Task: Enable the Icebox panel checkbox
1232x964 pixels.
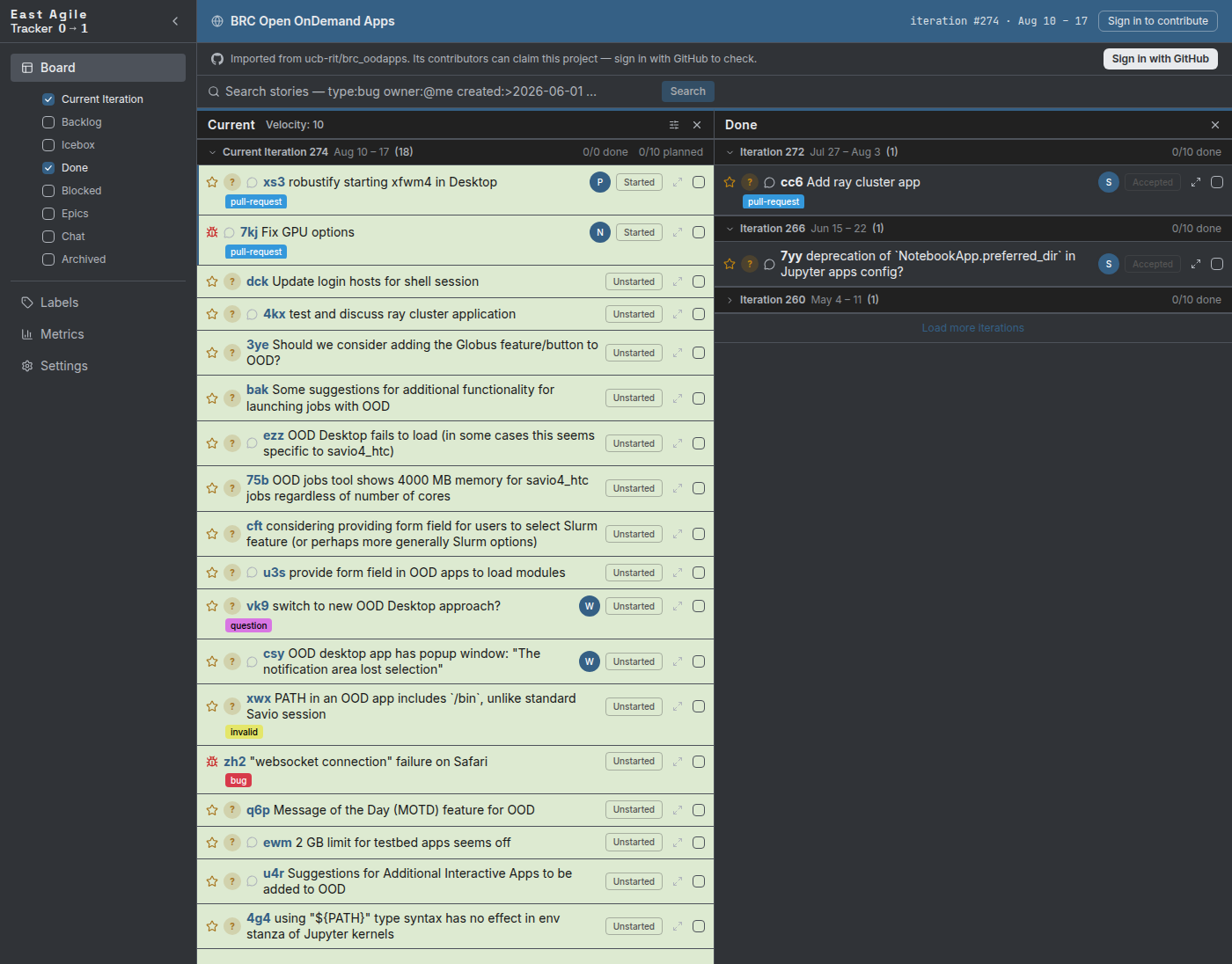Action: coord(48,145)
